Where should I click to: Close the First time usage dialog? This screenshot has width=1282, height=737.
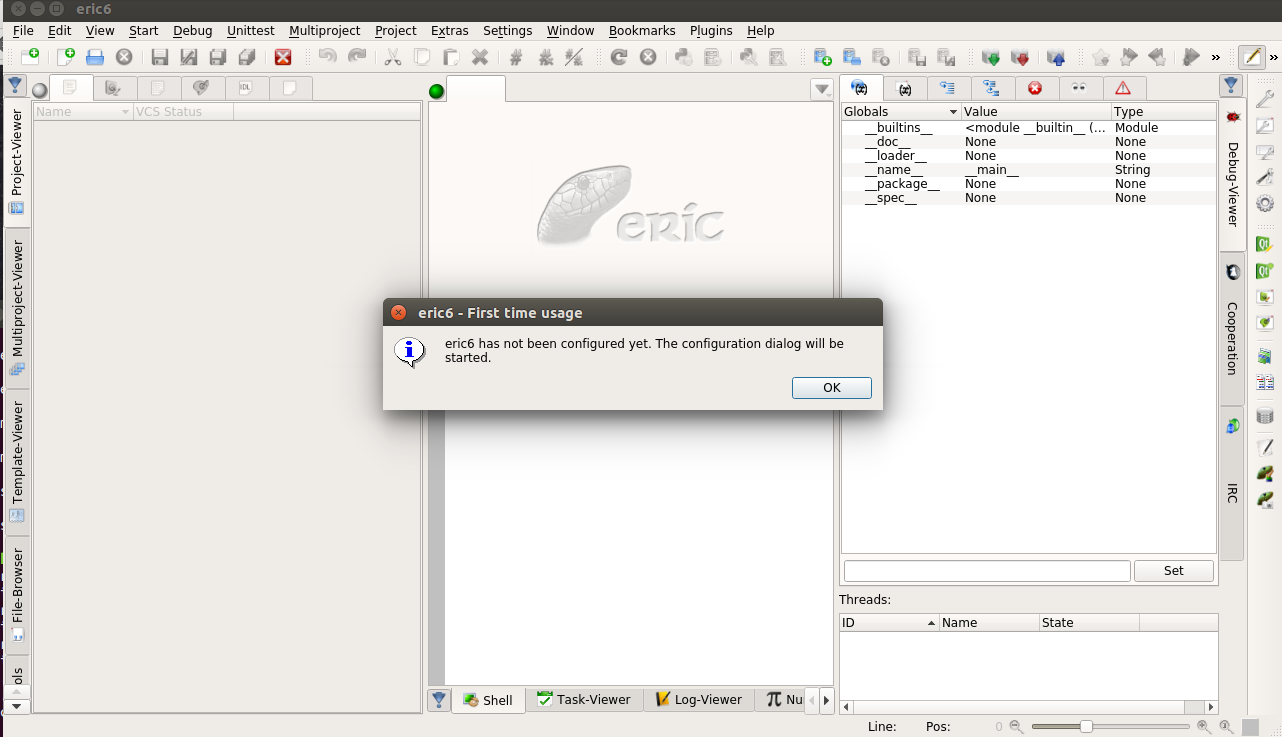click(x=398, y=313)
